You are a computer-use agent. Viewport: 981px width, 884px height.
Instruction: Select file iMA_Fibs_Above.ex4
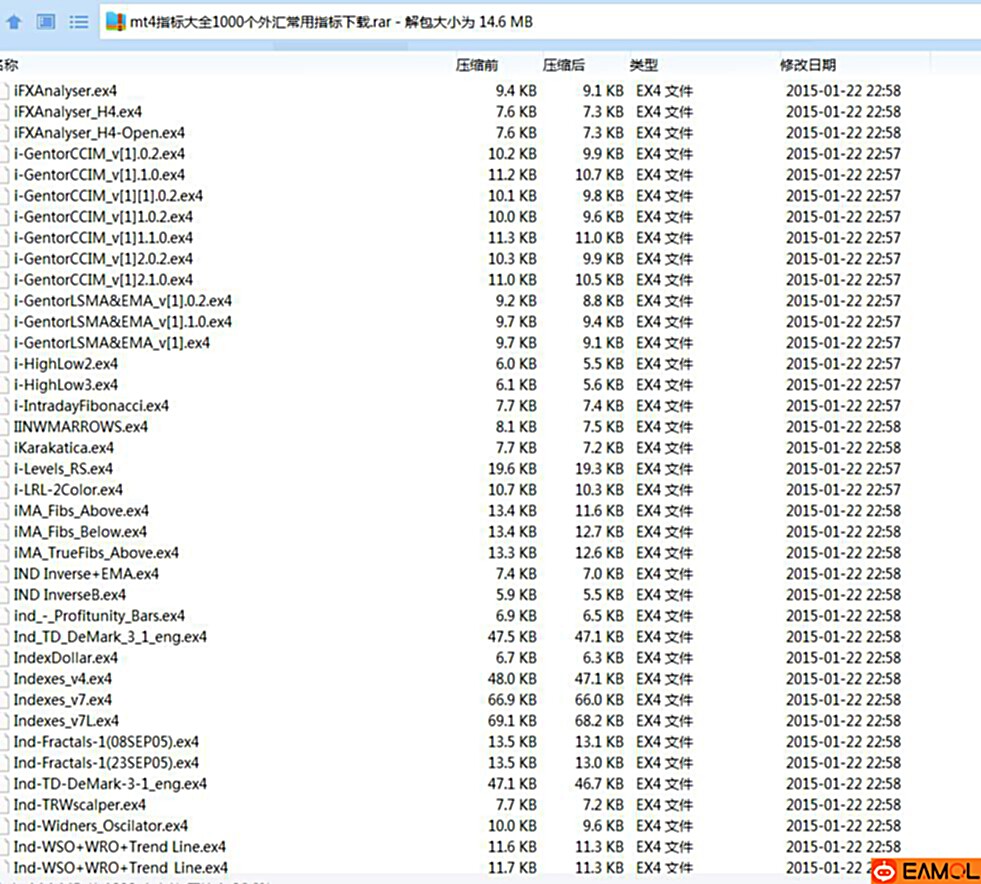[x=81, y=511]
